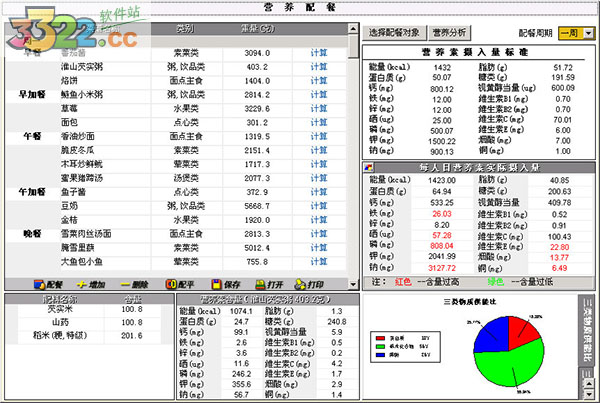This screenshot has height=403, width=600.
Task: Click the red 3127.72 sodium intake value
Action: (x=442, y=268)
